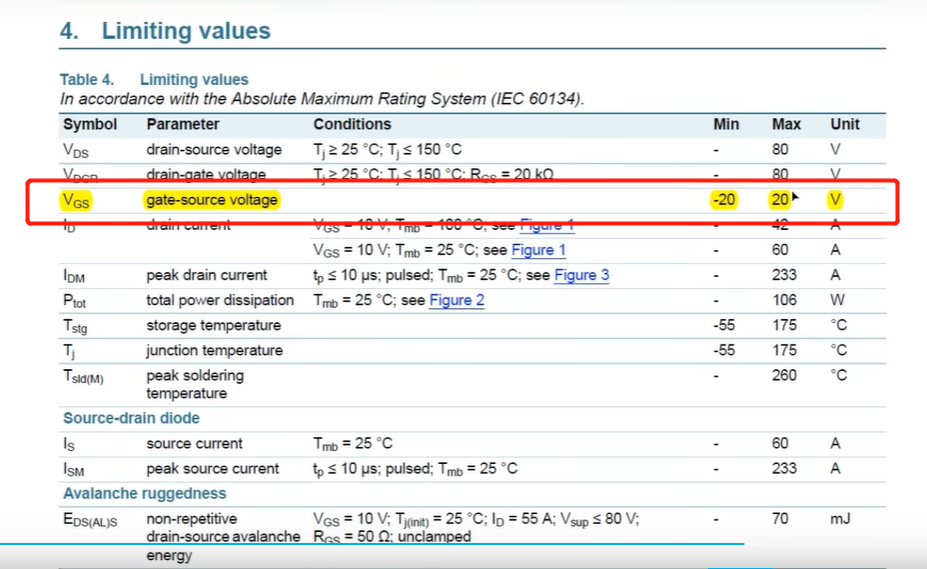Click the "Min" column header
The height and width of the screenshot is (569, 927).
pos(726,124)
